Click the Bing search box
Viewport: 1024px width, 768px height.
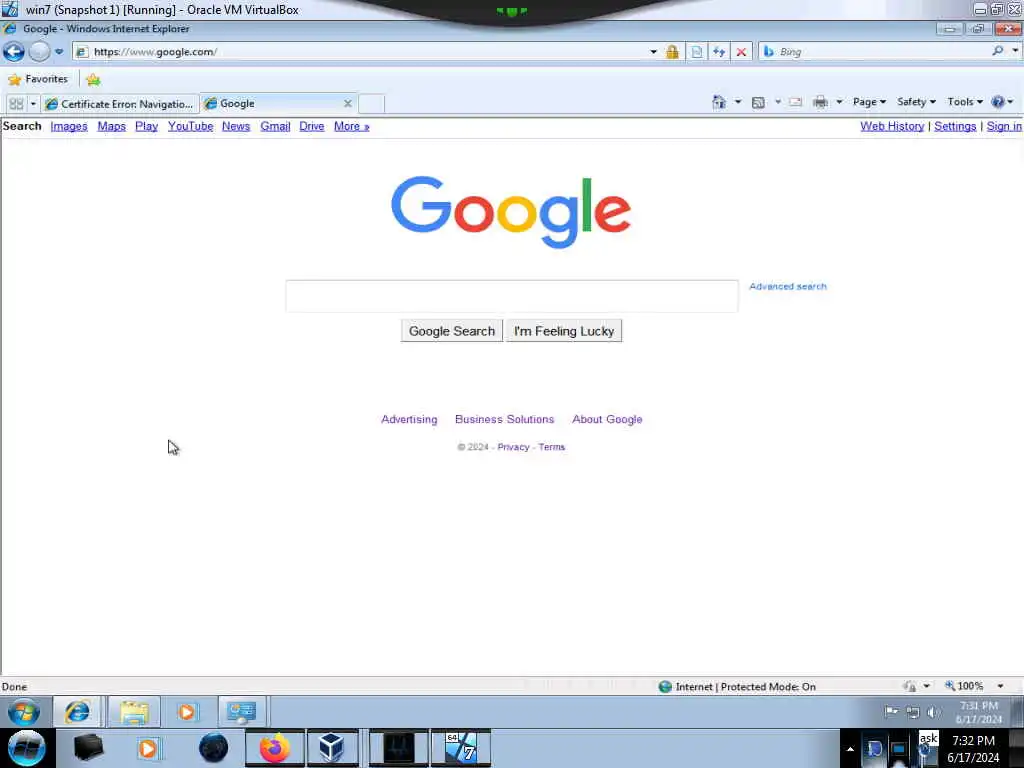tap(882, 52)
